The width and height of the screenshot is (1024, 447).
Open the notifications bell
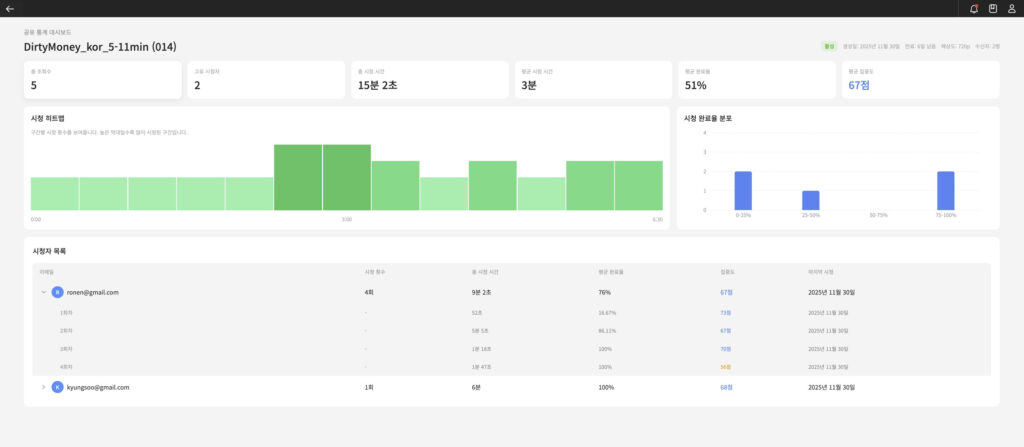coord(974,8)
